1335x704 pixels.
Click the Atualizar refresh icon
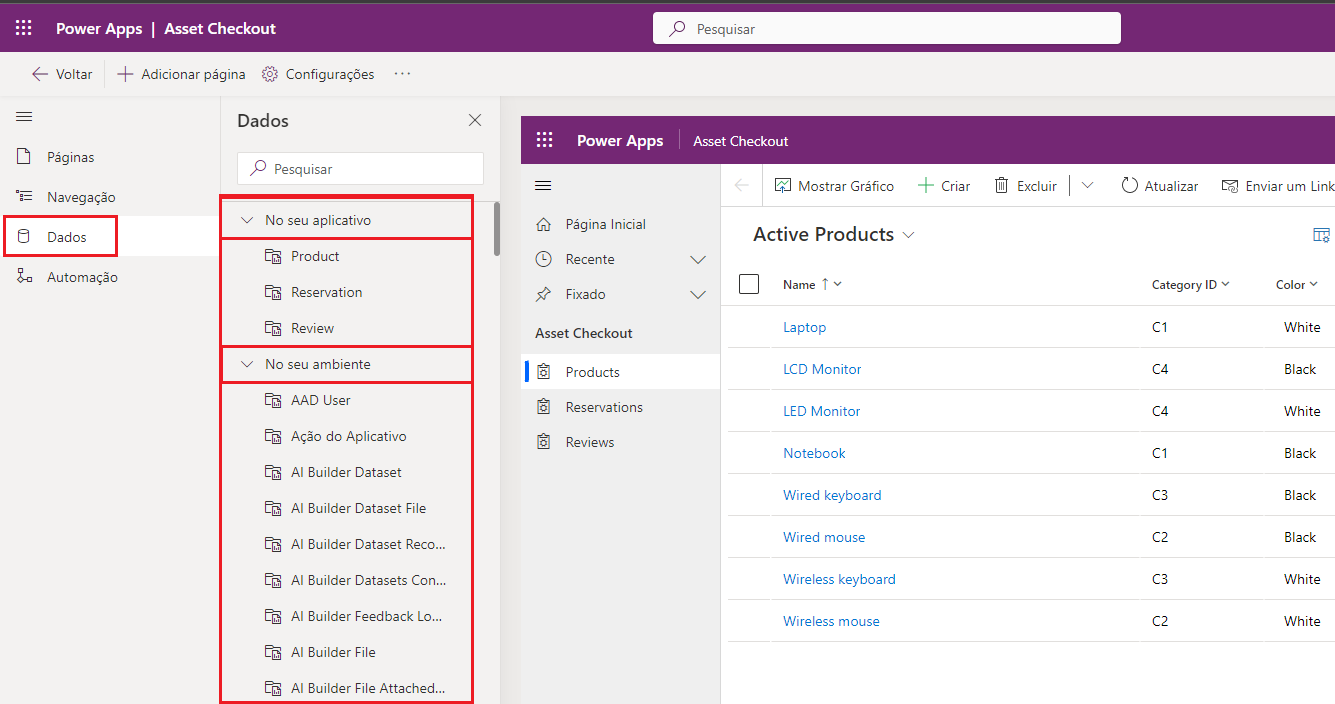[1130, 186]
